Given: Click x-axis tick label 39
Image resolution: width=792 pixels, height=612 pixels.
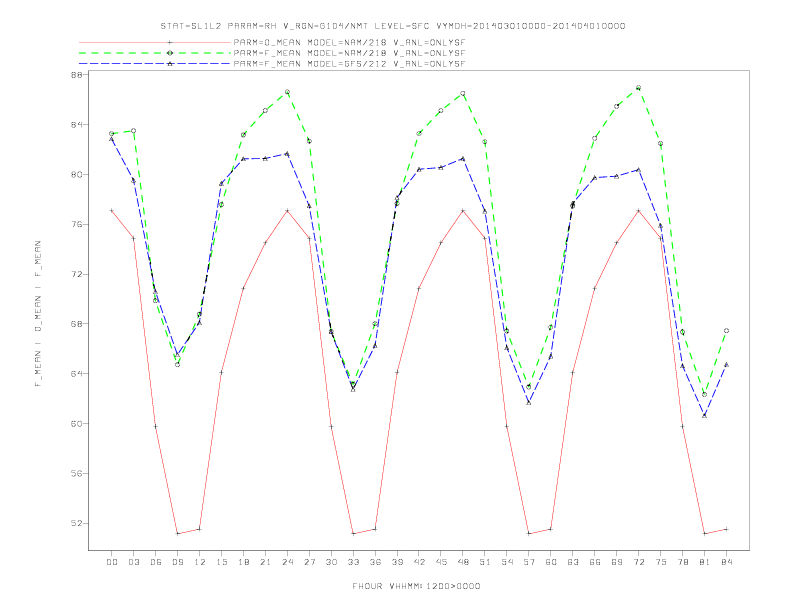Looking at the screenshot, I should click(397, 562).
